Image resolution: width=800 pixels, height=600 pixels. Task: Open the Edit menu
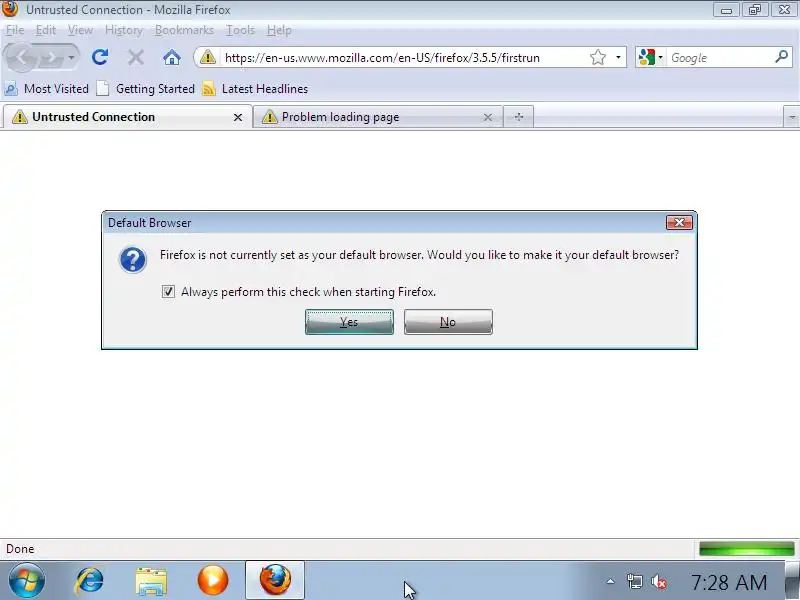tap(45, 30)
